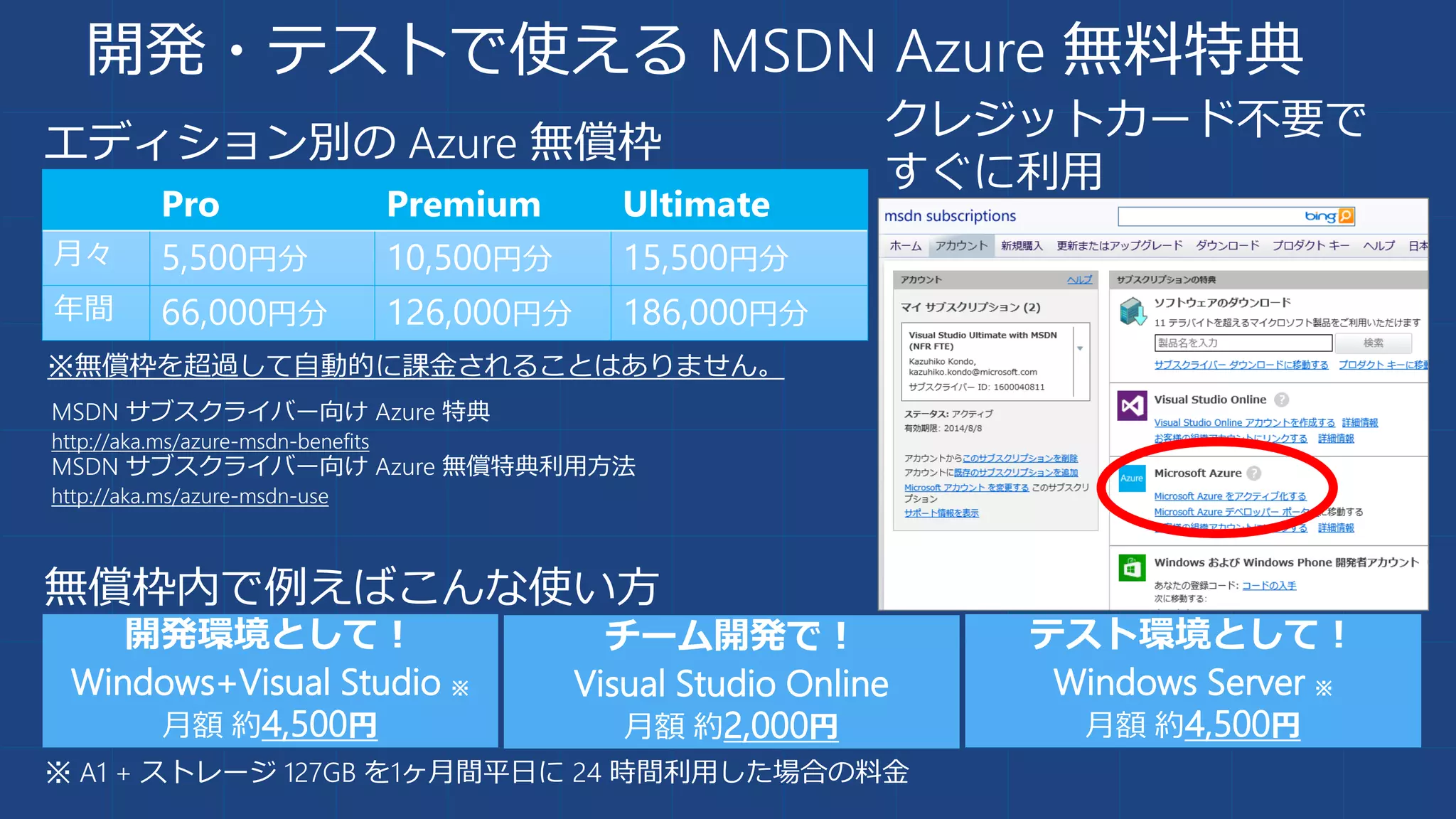Click the msdn subscriptions logo
Viewport: 1456px width, 819px height.
click(950, 216)
